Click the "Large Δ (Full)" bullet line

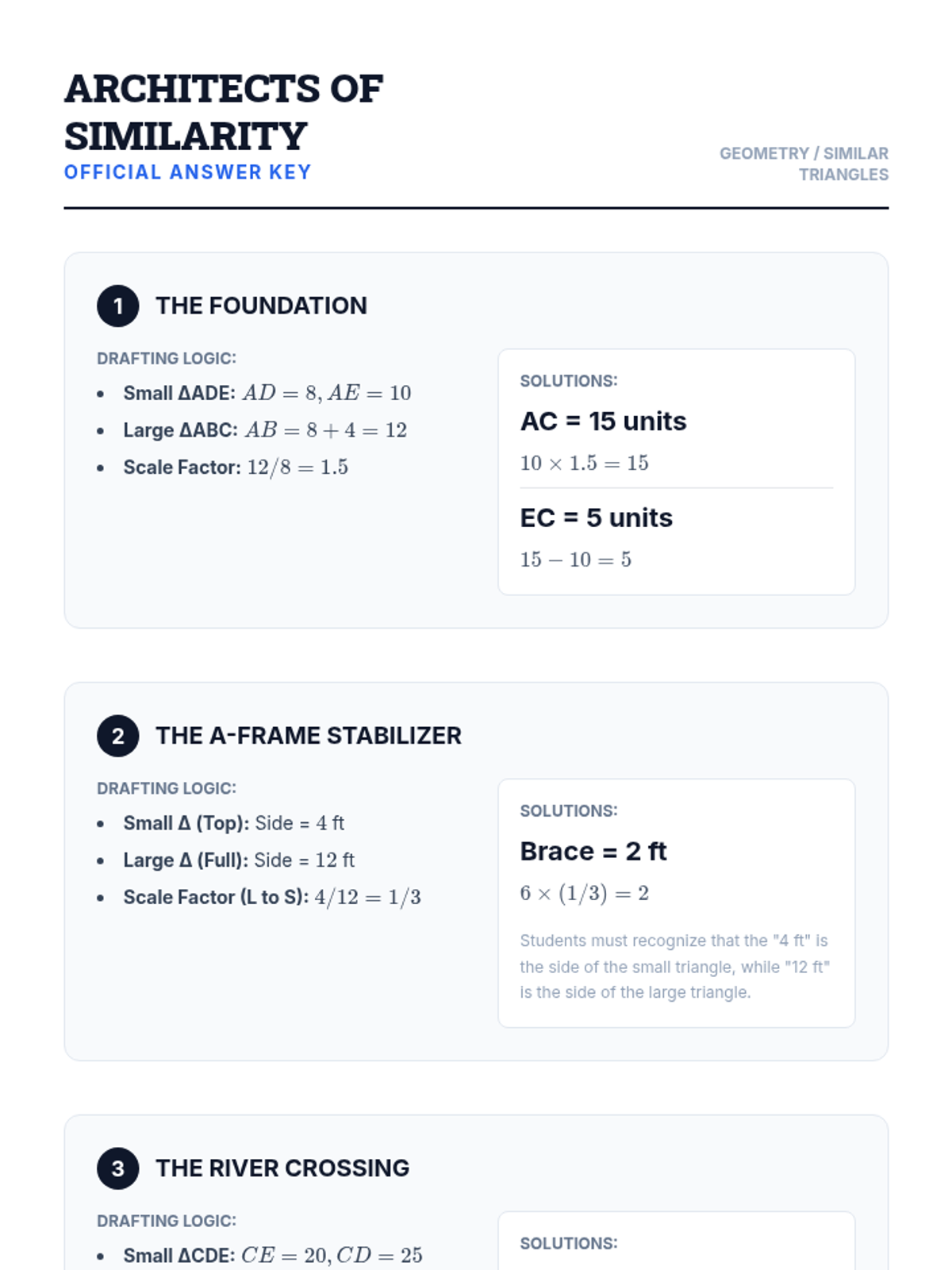(x=239, y=860)
